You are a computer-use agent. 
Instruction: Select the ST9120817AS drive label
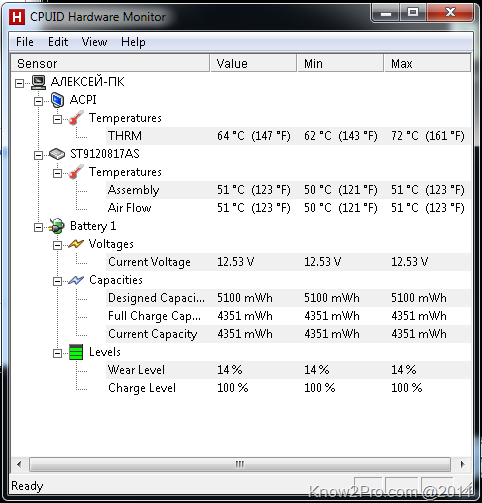(x=105, y=154)
